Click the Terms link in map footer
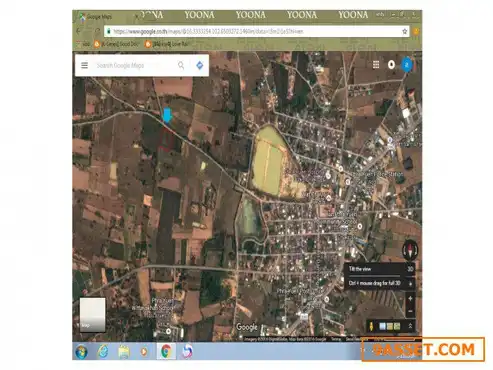This screenshot has height=370, width=493. (x=336, y=339)
